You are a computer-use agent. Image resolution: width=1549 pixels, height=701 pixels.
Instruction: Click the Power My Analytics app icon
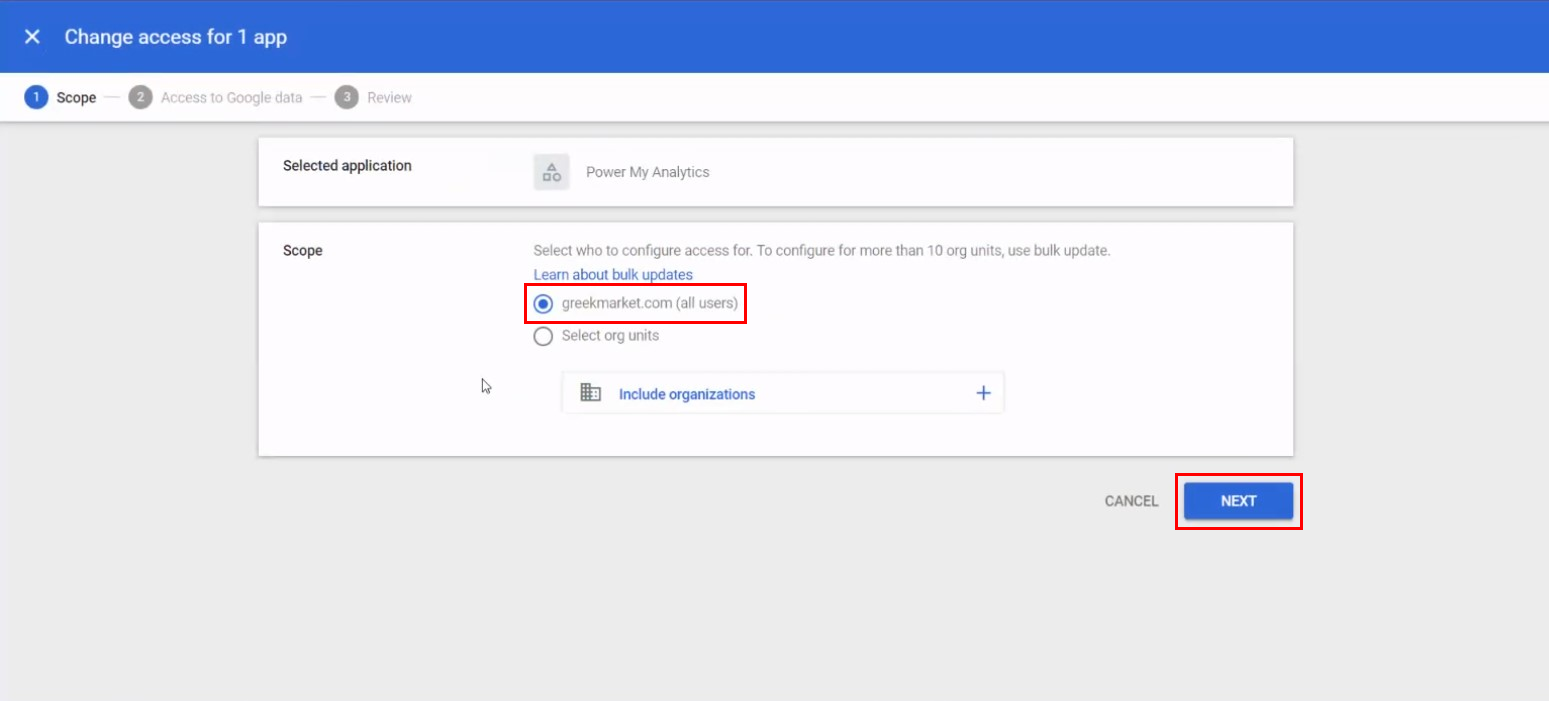[x=551, y=172]
